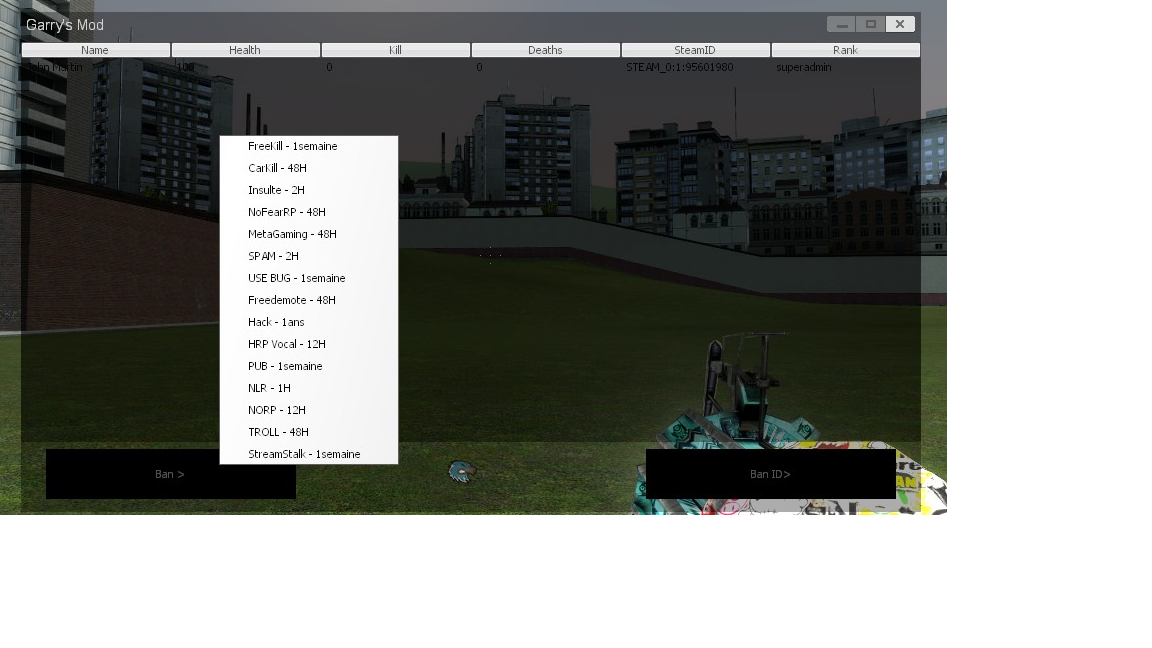Minimize the Garry's Mod panel
1152x648 pixels.
click(842, 24)
